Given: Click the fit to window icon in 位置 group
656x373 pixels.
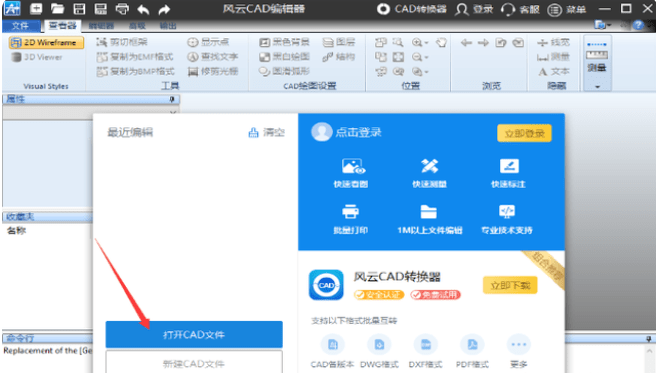Looking at the screenshot, I should click(398, 57).
